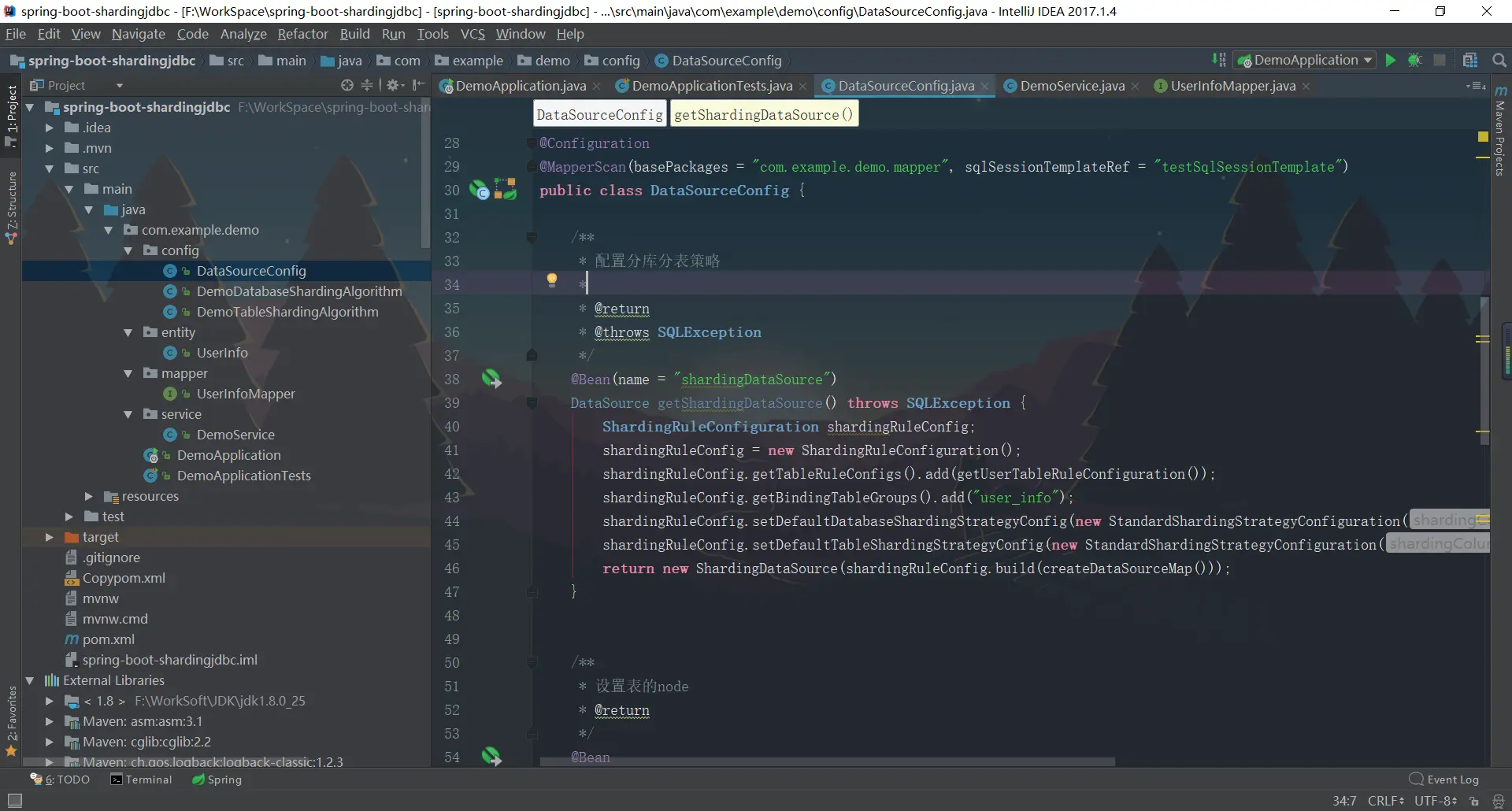Image resolution: width=1512 pixels, height=811 pixels.
Task: Open the Navigate menu
Action: point(139,34)
